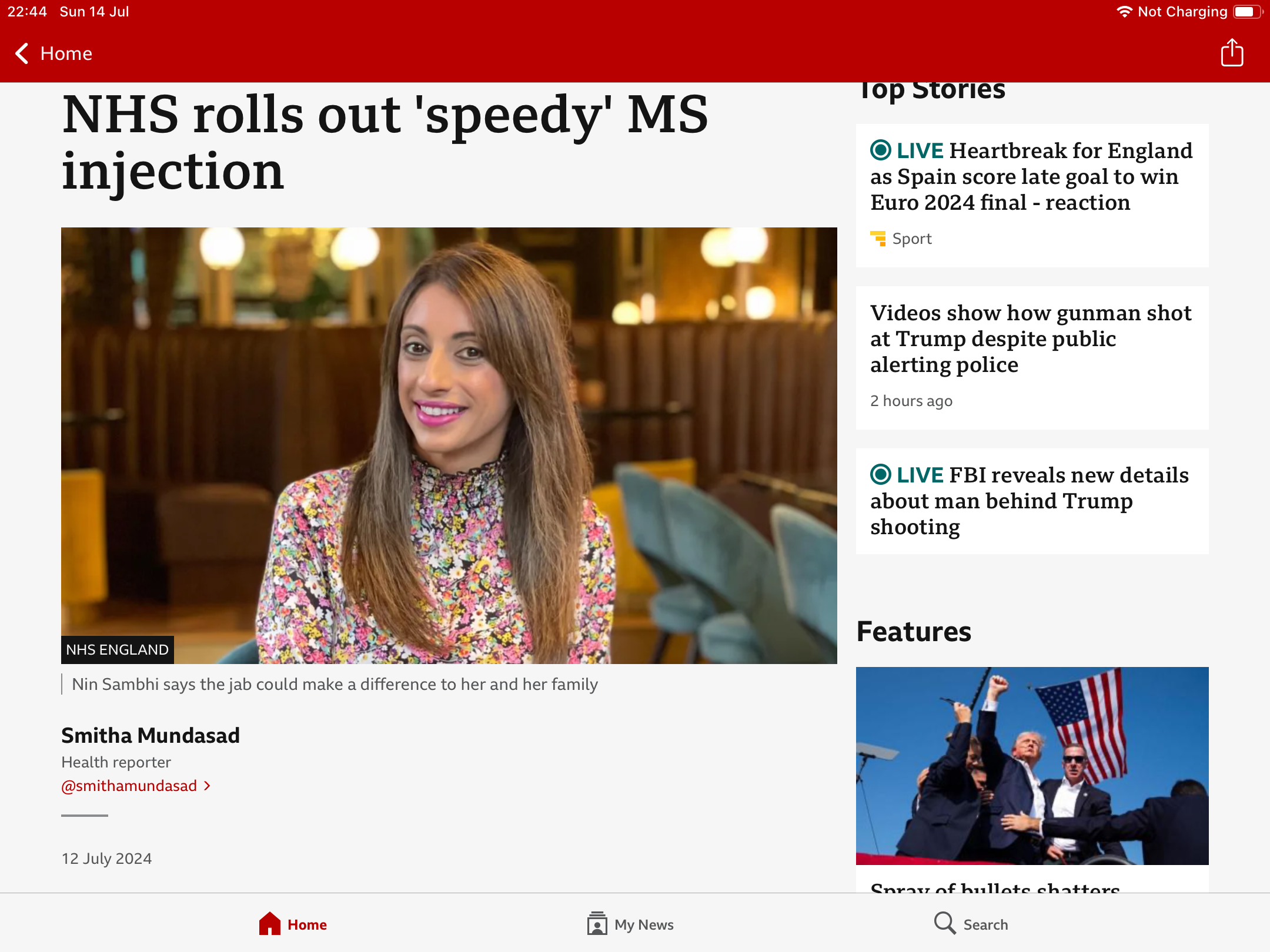Tap author name Smitha Mundasad
The width and height of the screenshot is (1270, 952).
click(151, 735)
